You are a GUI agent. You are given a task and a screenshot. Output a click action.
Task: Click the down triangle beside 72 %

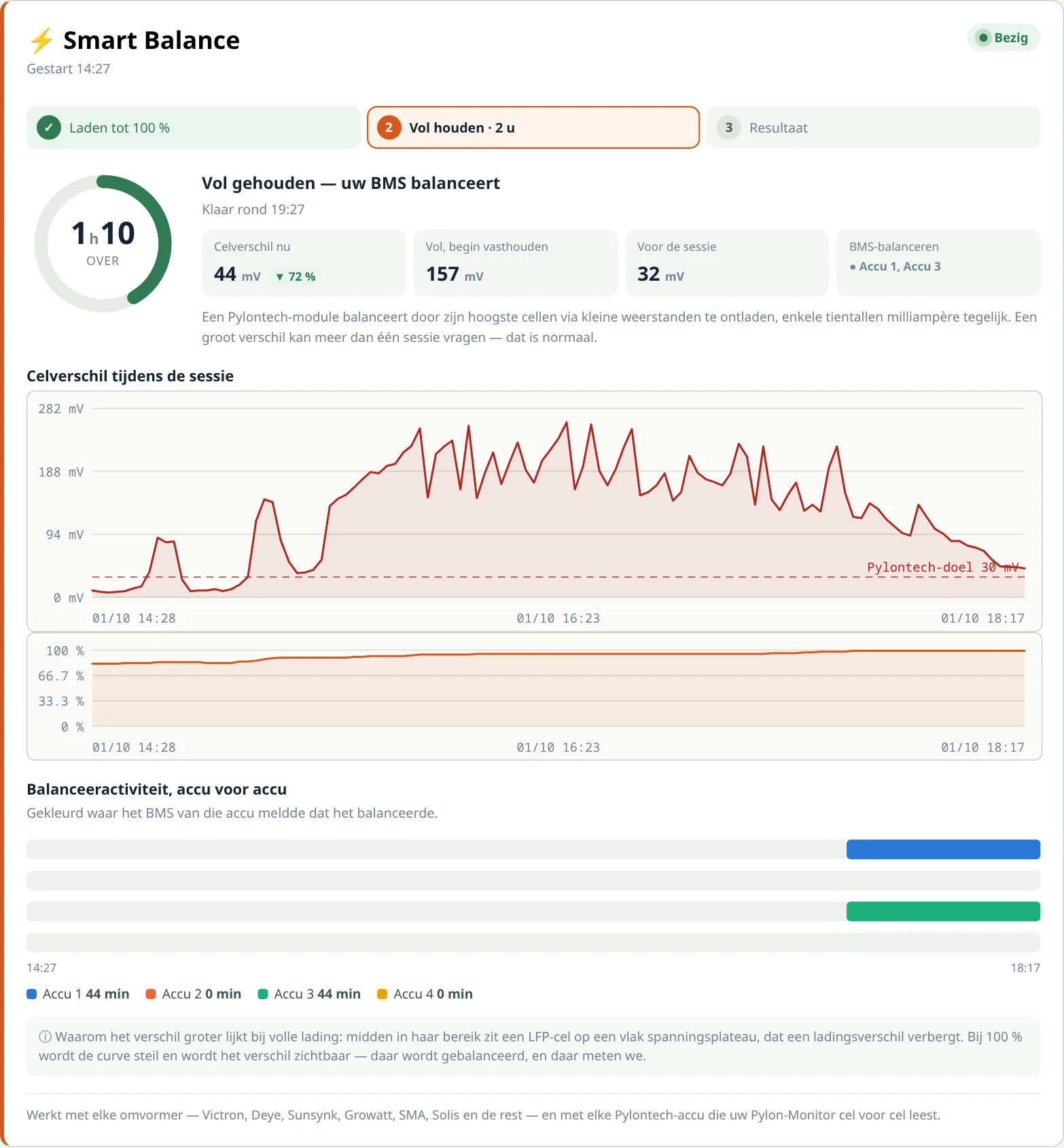click(280, 277)
